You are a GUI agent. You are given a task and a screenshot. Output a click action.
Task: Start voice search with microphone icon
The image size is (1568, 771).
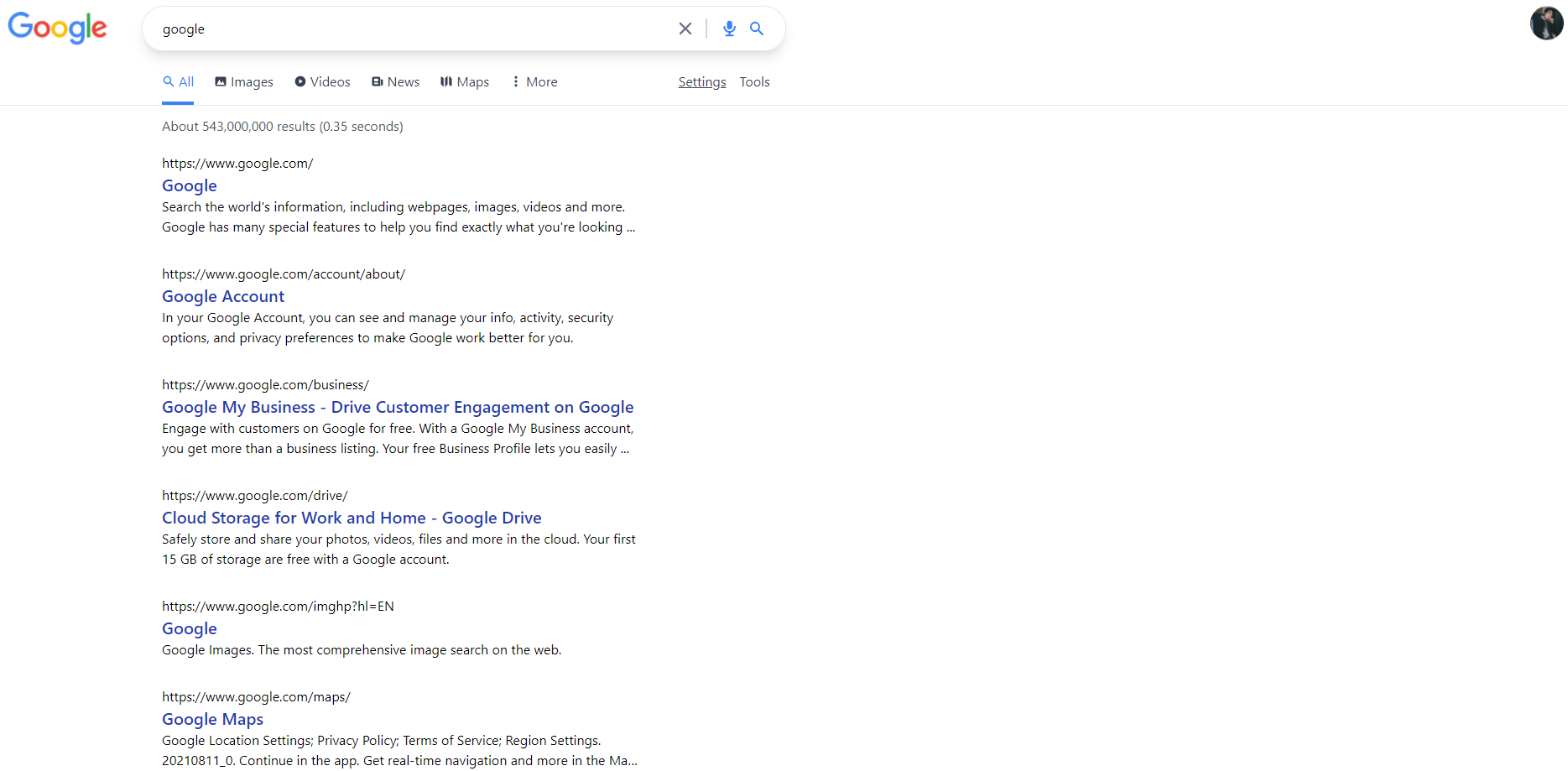[729, 29]
